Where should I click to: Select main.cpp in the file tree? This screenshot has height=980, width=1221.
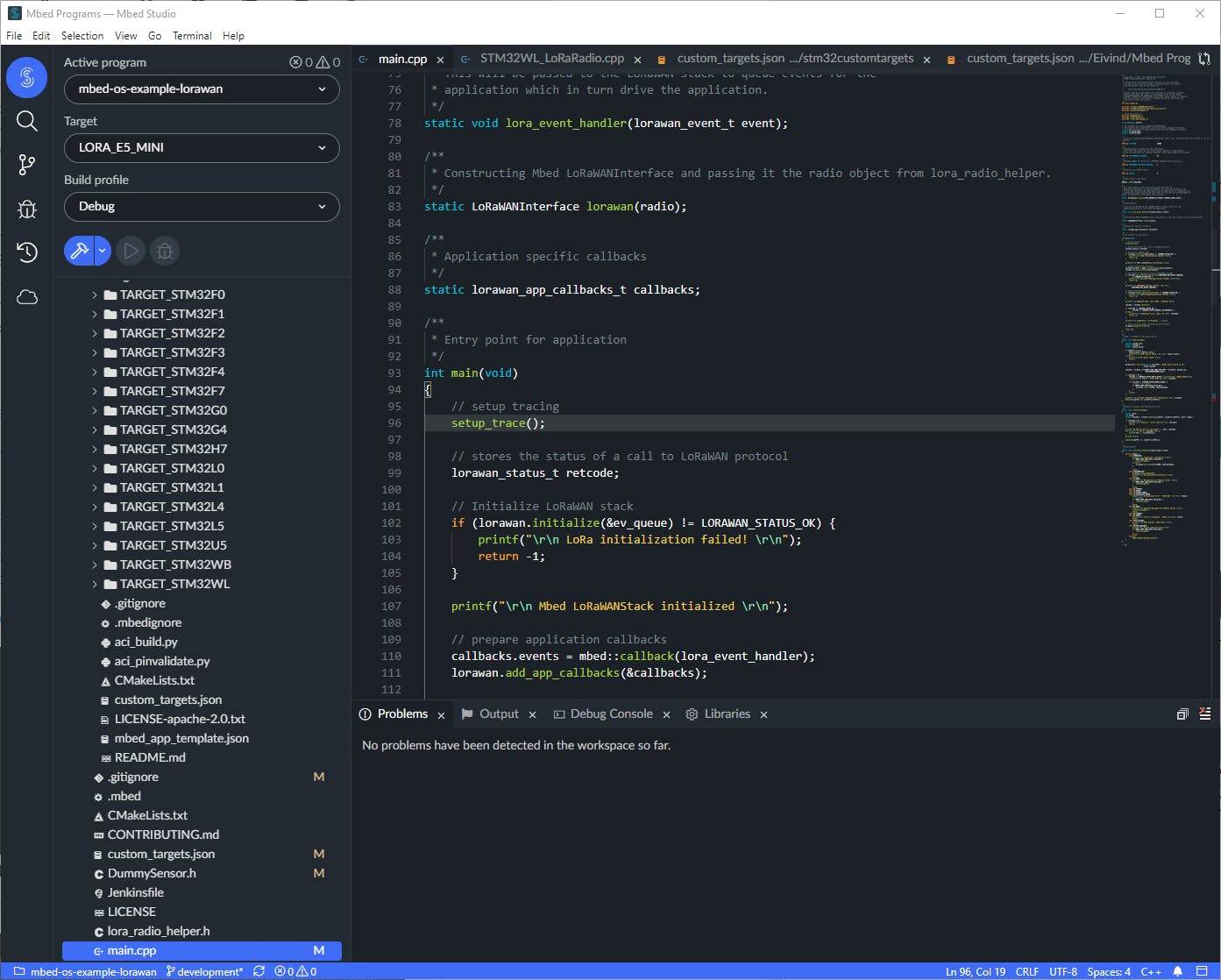tap(202, 950)
